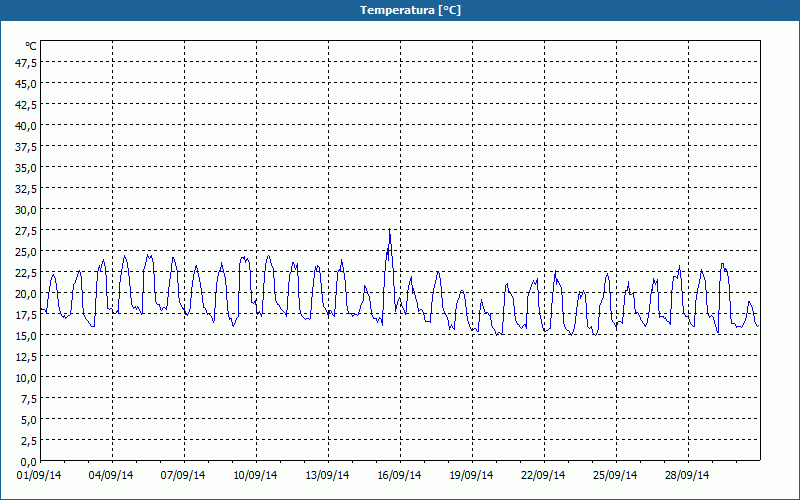Select the 40,0 y-axis value
800x500 pixels.
26,126
